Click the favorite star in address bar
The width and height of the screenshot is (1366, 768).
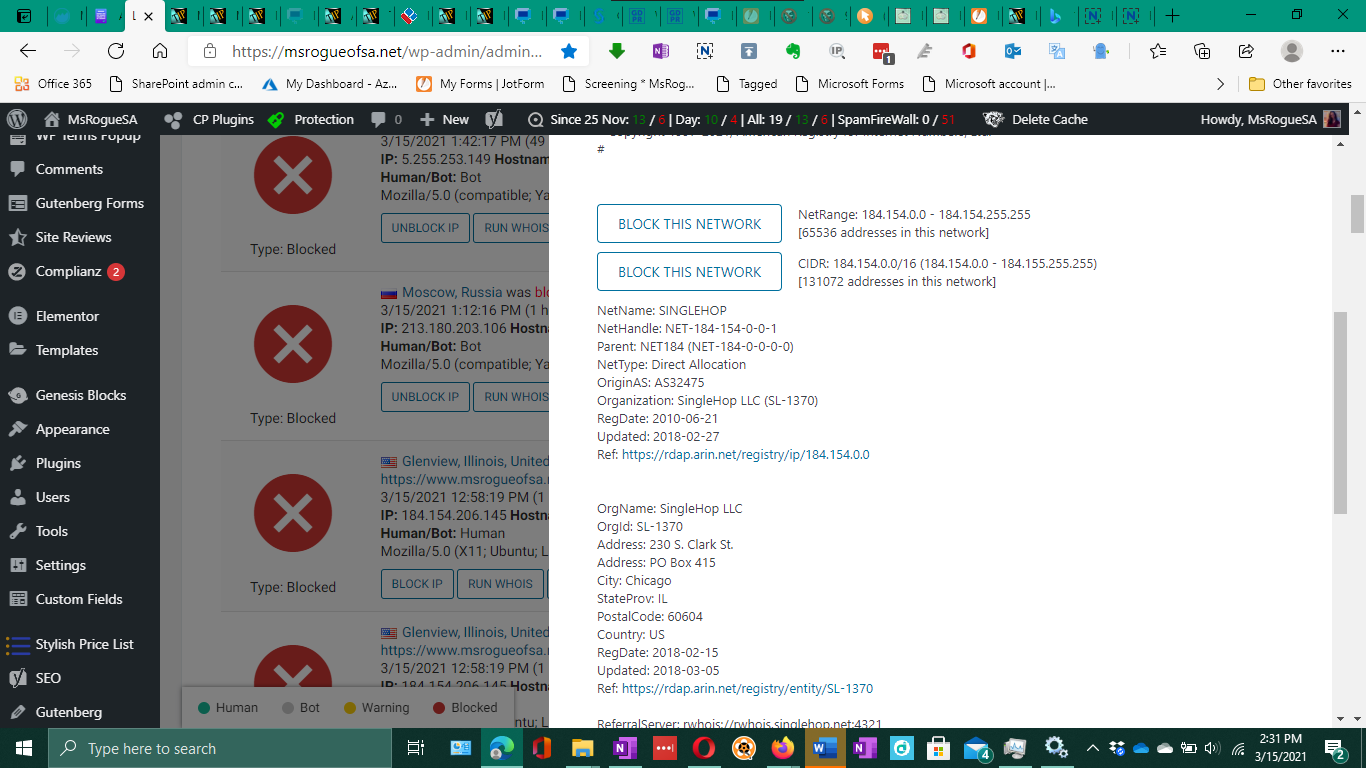tap(569, 51)
